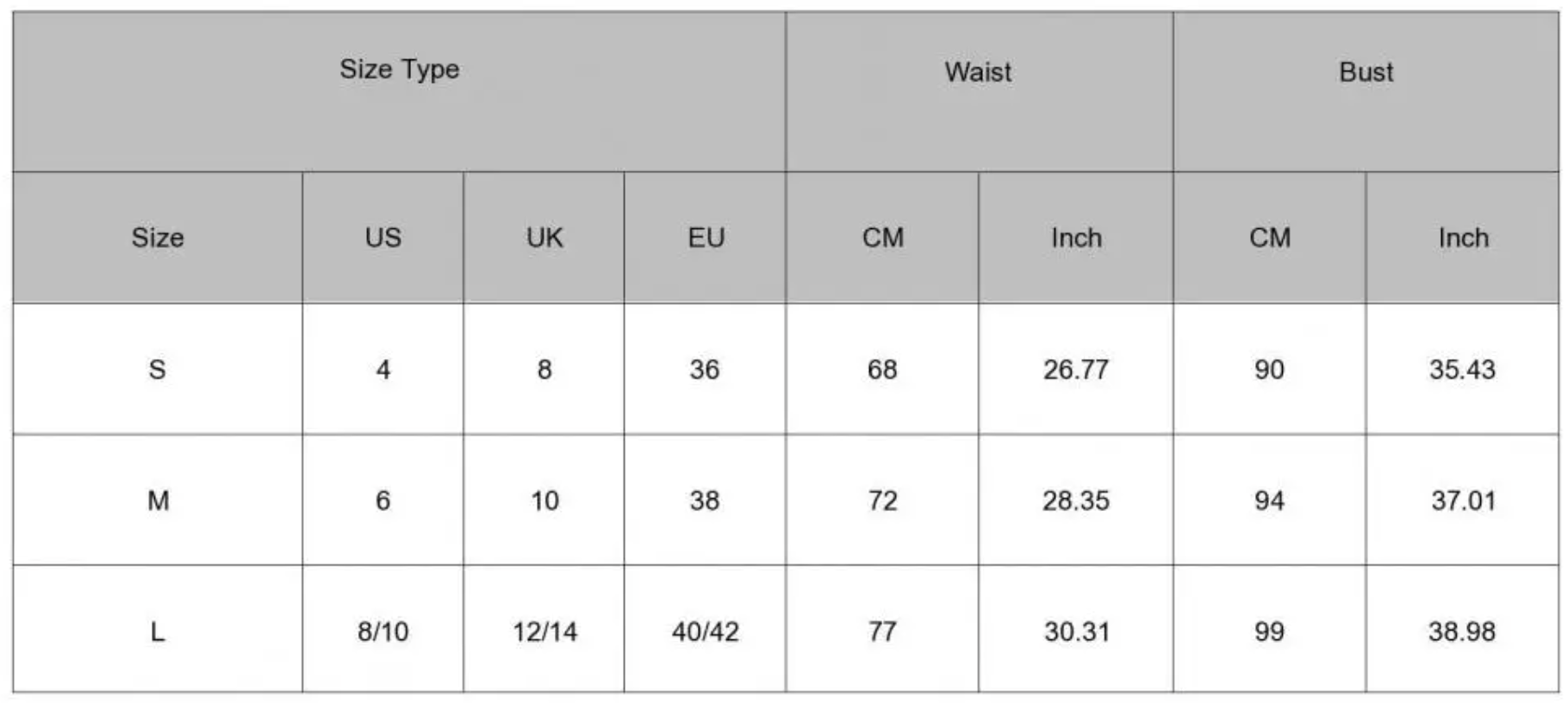This screenshot has width=1568, height=703.
Task: Select the 8/10 US size cell
Action: (x=383, y=631)
